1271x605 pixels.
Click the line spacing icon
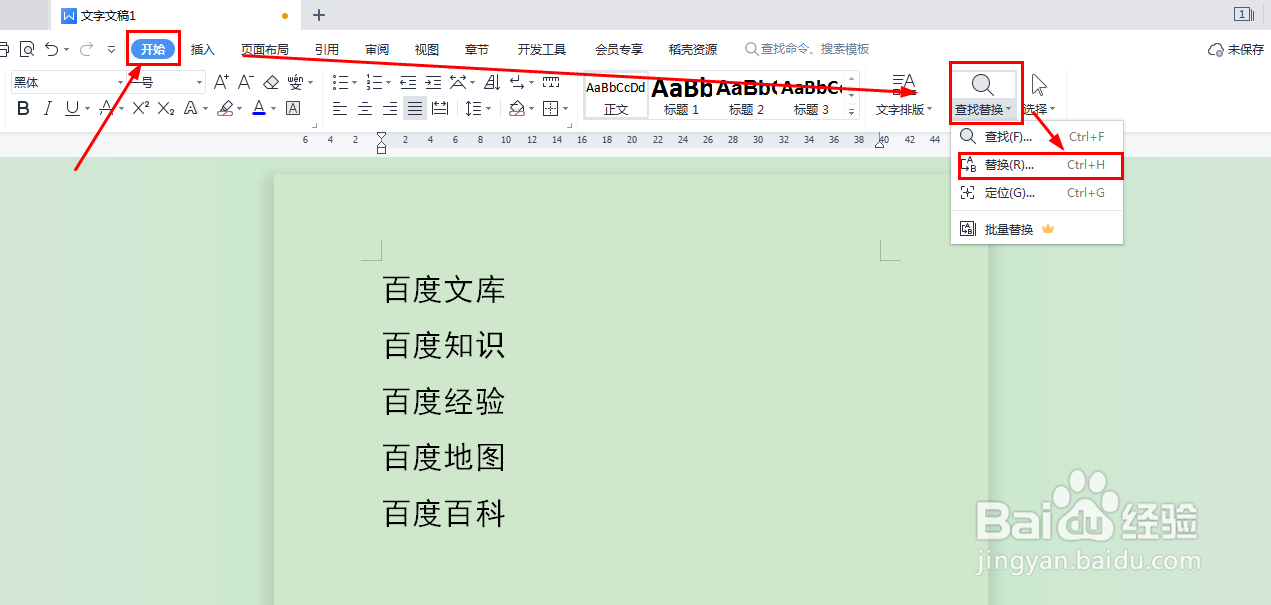472,108
